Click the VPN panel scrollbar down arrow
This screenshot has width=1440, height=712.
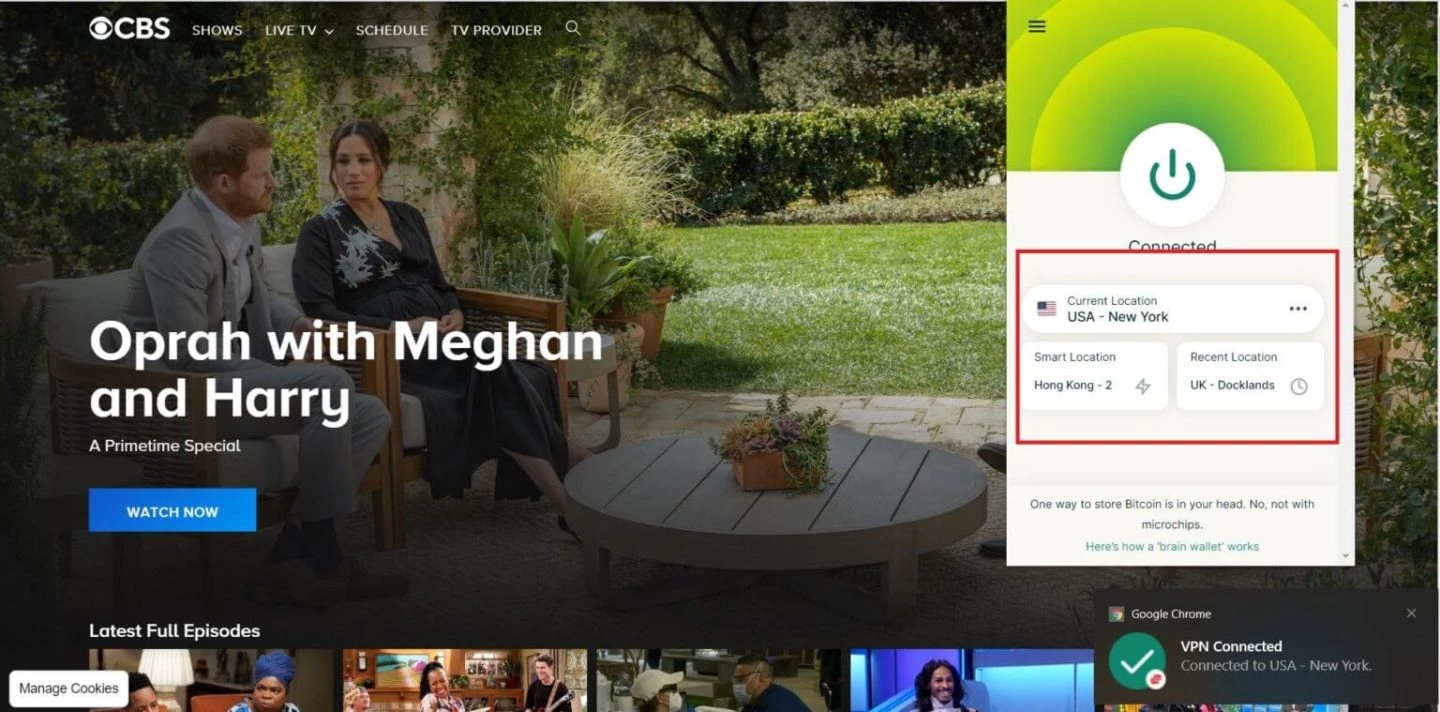click(1346, 556)
